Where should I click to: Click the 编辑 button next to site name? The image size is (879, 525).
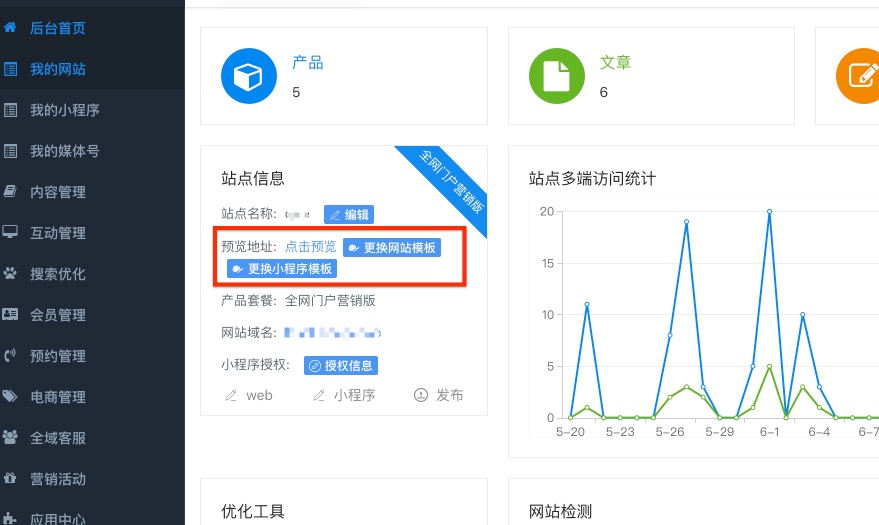click(349, 215)
